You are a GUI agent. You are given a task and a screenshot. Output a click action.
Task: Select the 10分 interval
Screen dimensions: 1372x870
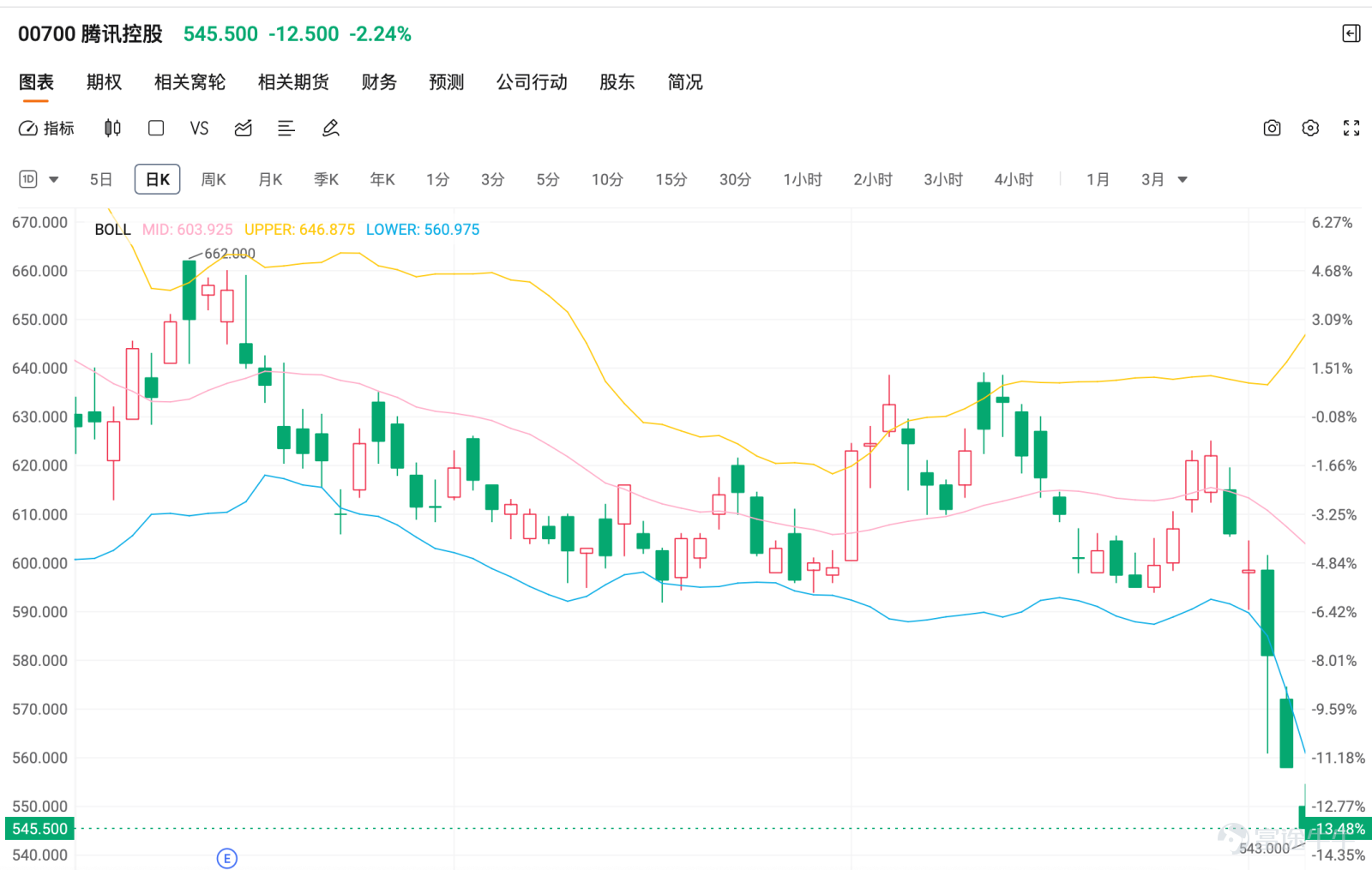point(607,180)
